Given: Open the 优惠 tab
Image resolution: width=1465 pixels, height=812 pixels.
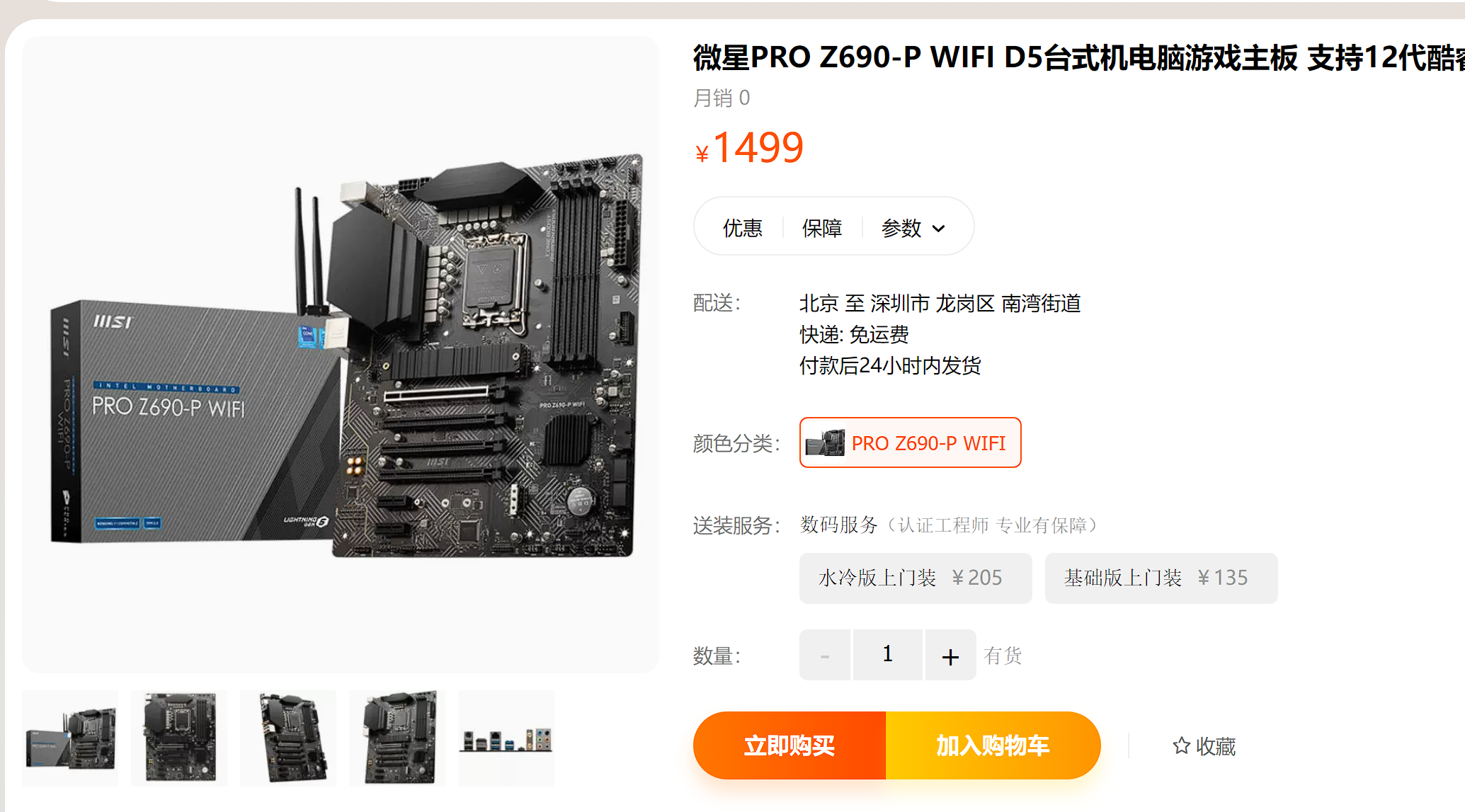Looking at the screenshot, I should 742,228.
